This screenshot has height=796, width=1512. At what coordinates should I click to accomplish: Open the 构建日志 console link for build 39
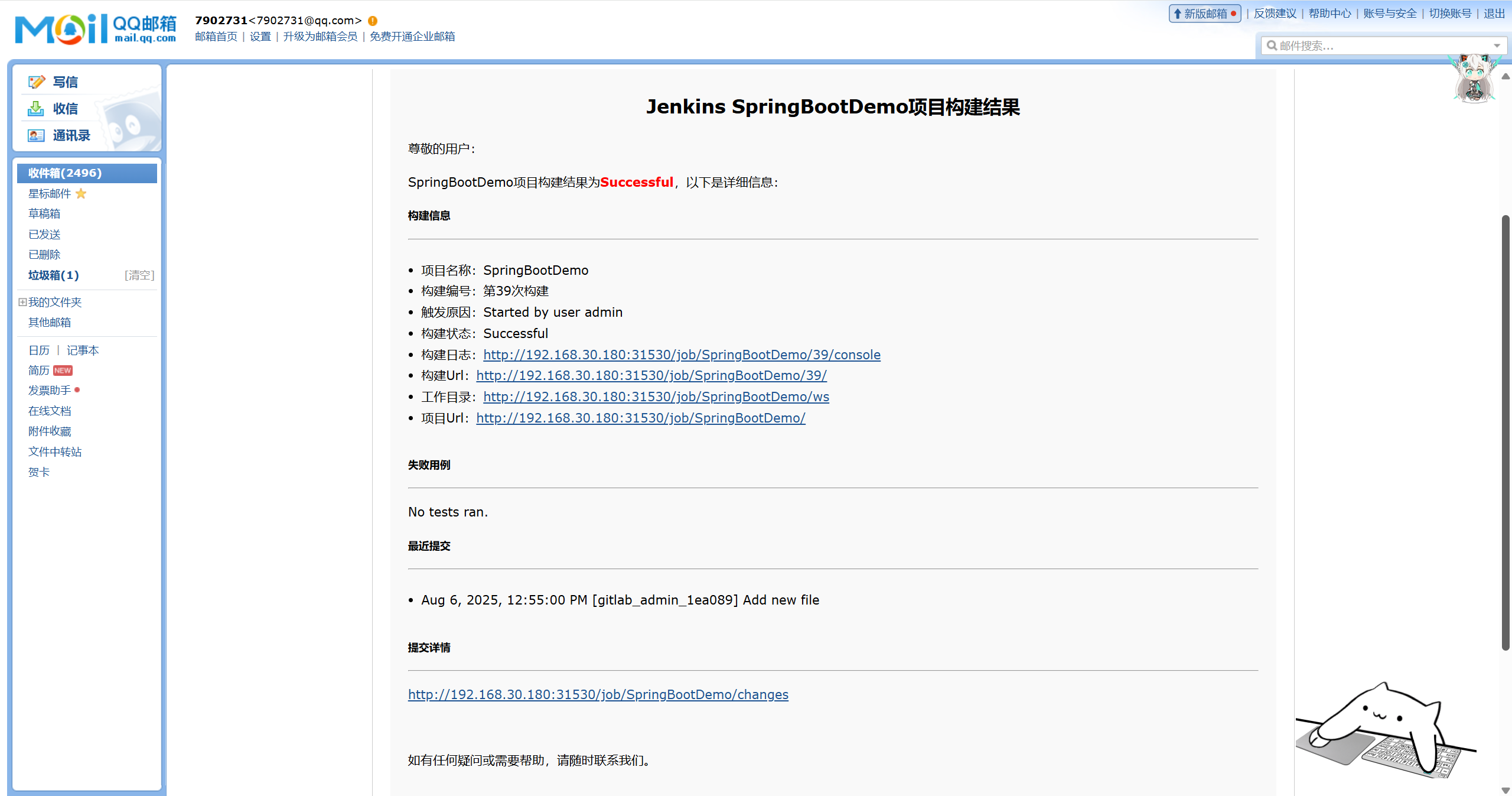pyautogui.click(x=682, y=355)
